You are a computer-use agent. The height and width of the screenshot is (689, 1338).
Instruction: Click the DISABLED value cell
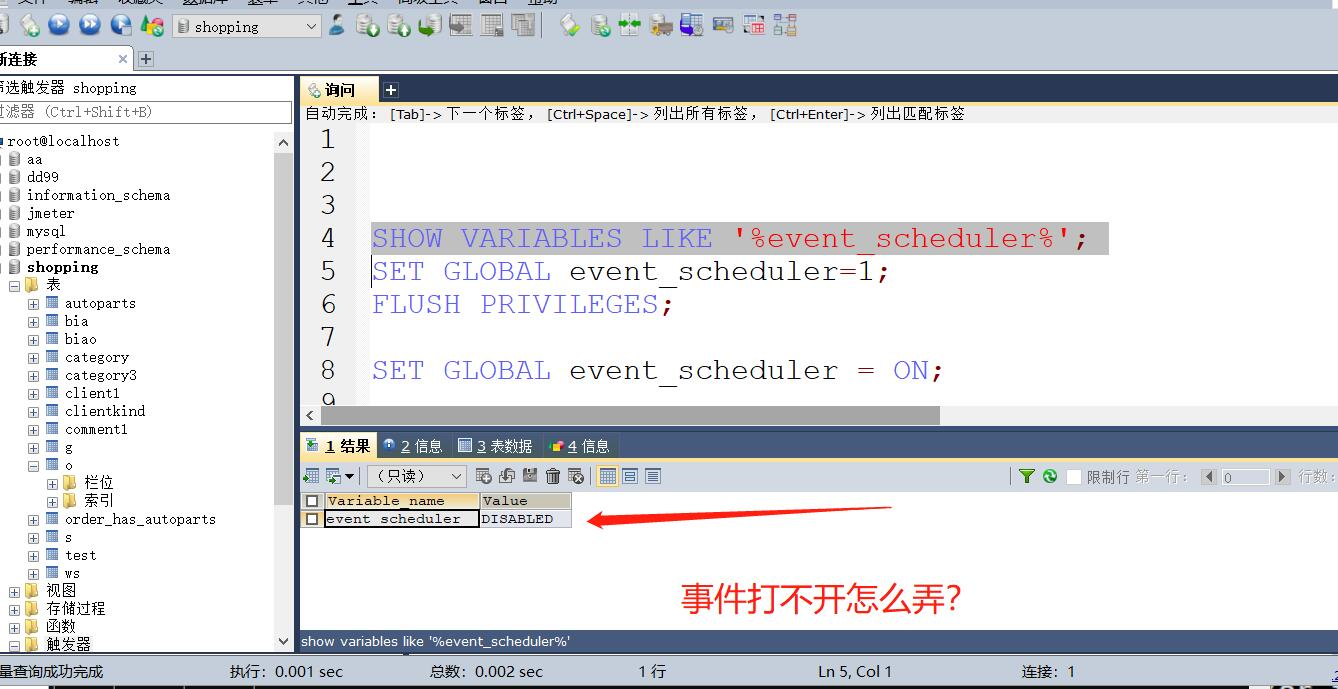[525, 519]
